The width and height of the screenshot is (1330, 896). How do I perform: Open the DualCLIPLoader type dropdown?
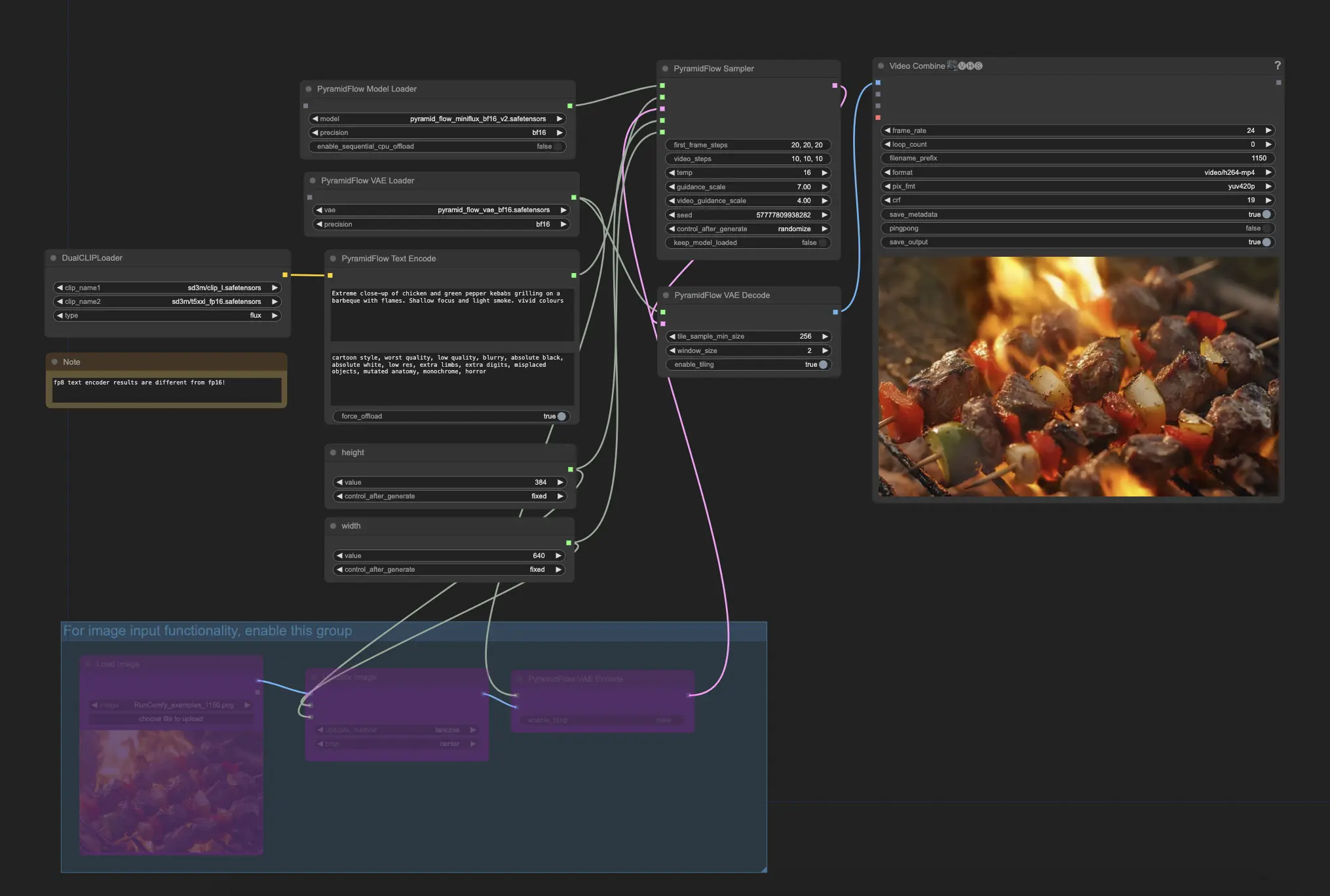coord(167,316)
